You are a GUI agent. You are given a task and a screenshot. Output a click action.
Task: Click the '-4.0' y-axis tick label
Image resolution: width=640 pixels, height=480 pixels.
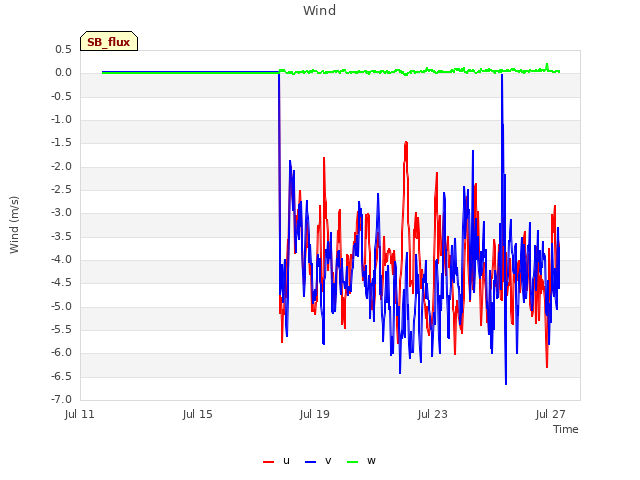point(61,260)
